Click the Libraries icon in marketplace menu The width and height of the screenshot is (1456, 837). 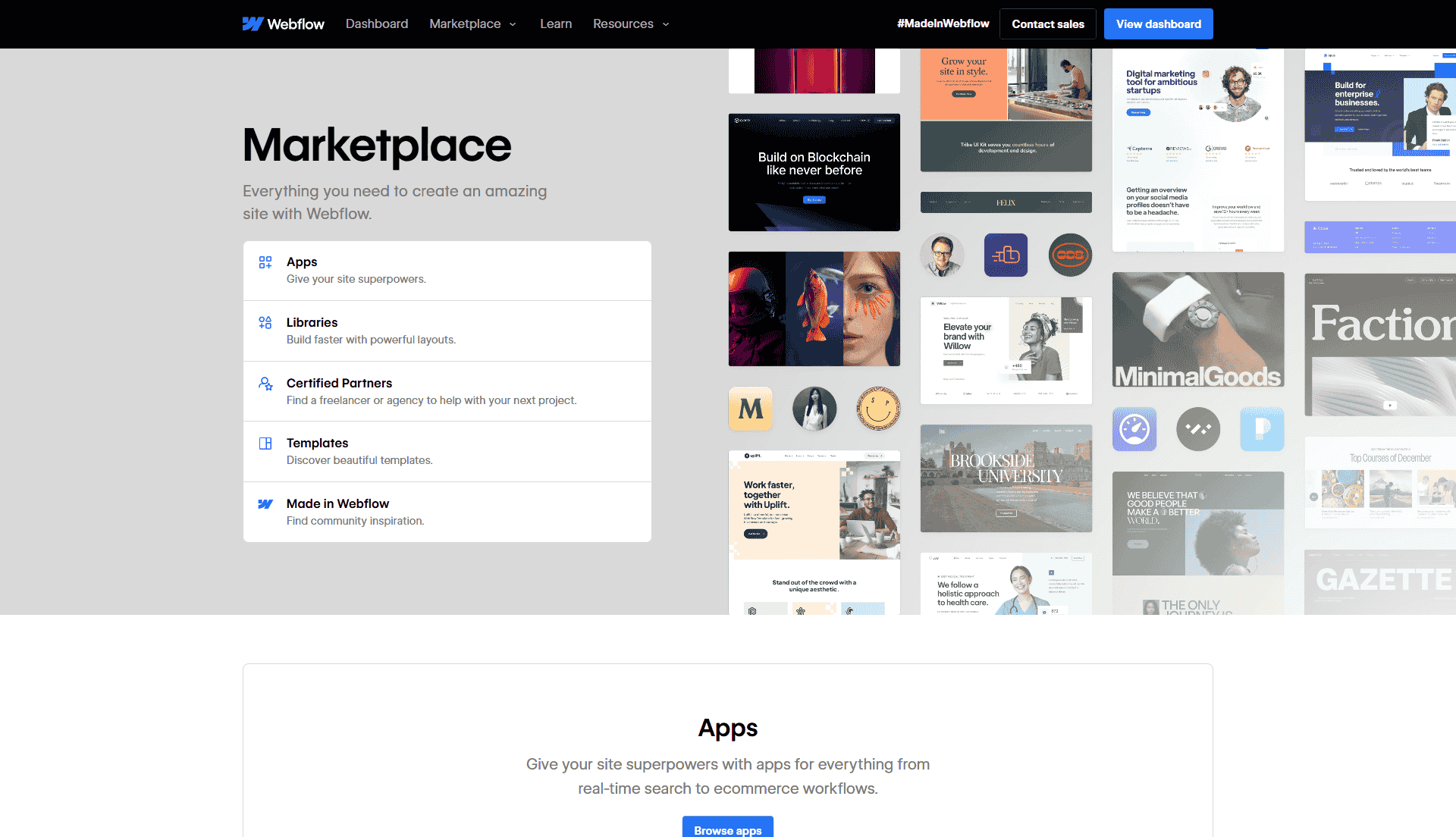(265, 323)
